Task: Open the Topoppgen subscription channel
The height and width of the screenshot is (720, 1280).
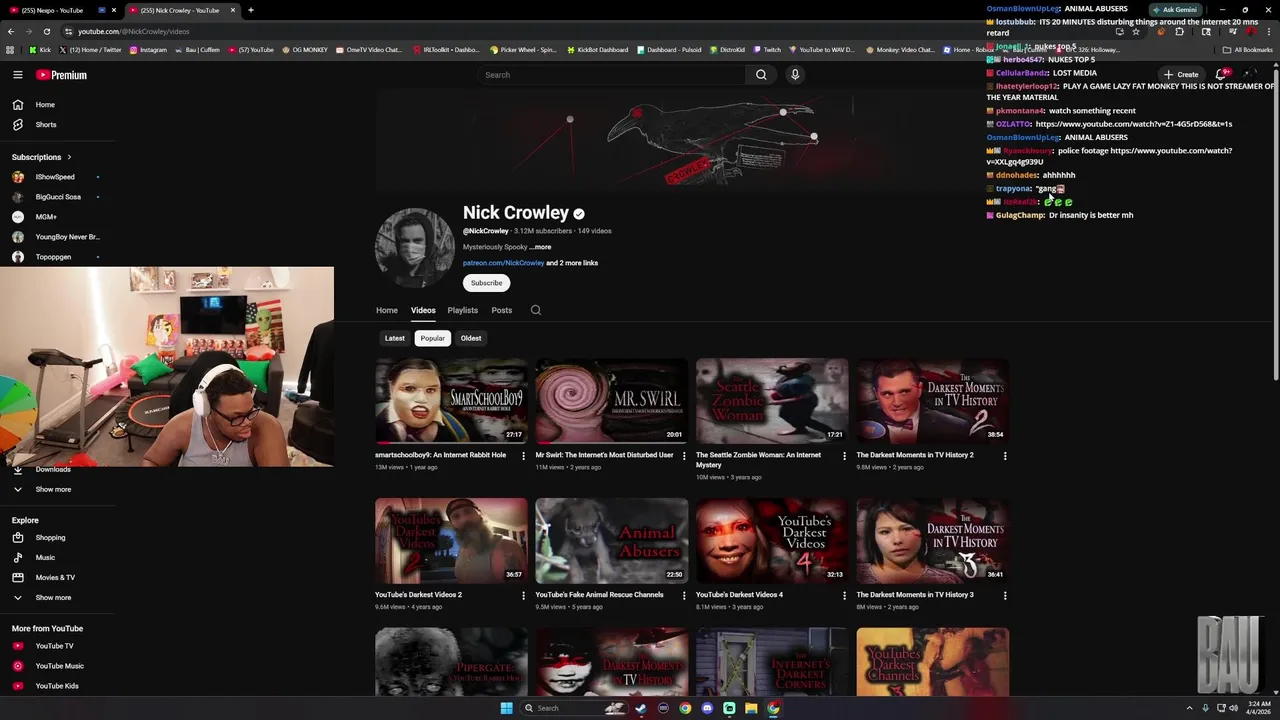Action: [x=53, y=257]
